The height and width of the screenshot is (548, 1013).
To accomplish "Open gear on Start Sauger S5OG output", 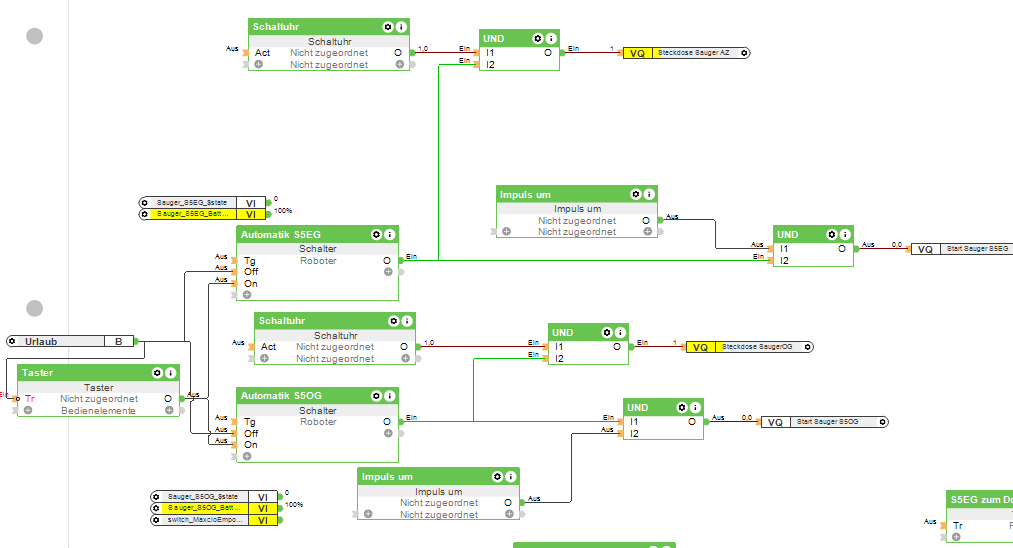I will [x=883, y=422].
